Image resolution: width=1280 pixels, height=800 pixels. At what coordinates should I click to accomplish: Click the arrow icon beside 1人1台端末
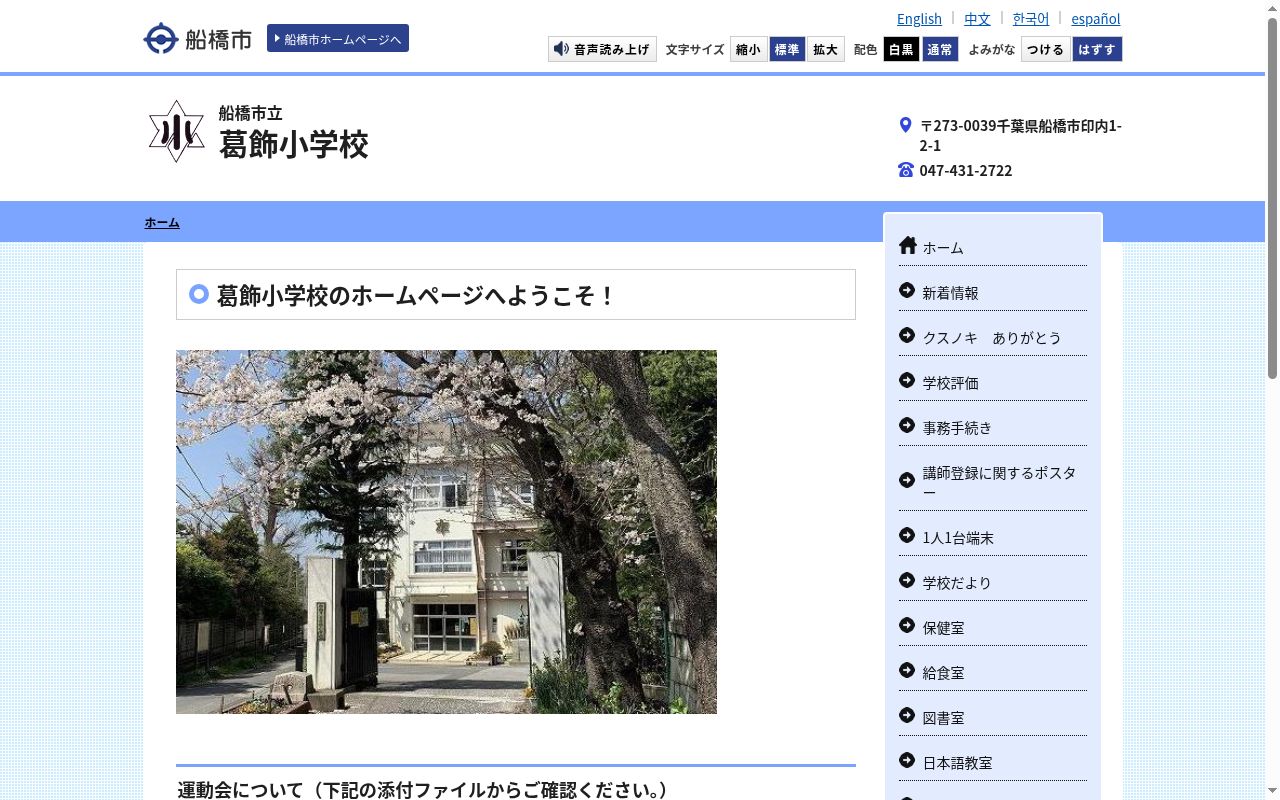907,535
